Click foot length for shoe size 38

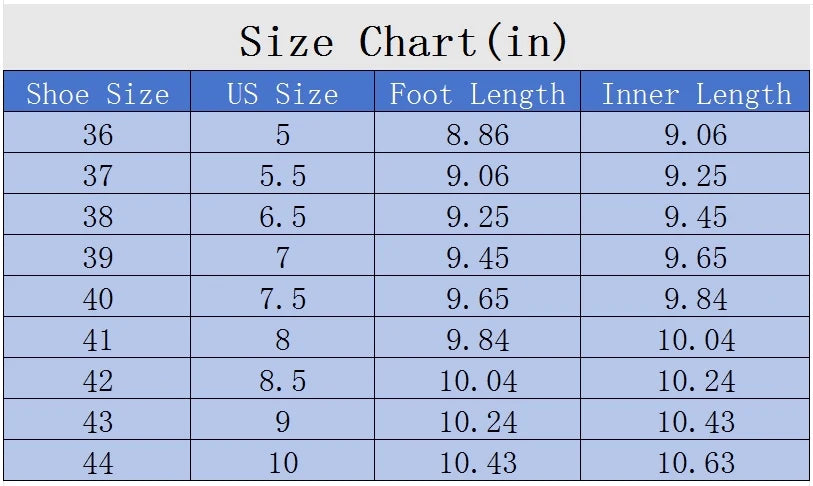point(477,217)
